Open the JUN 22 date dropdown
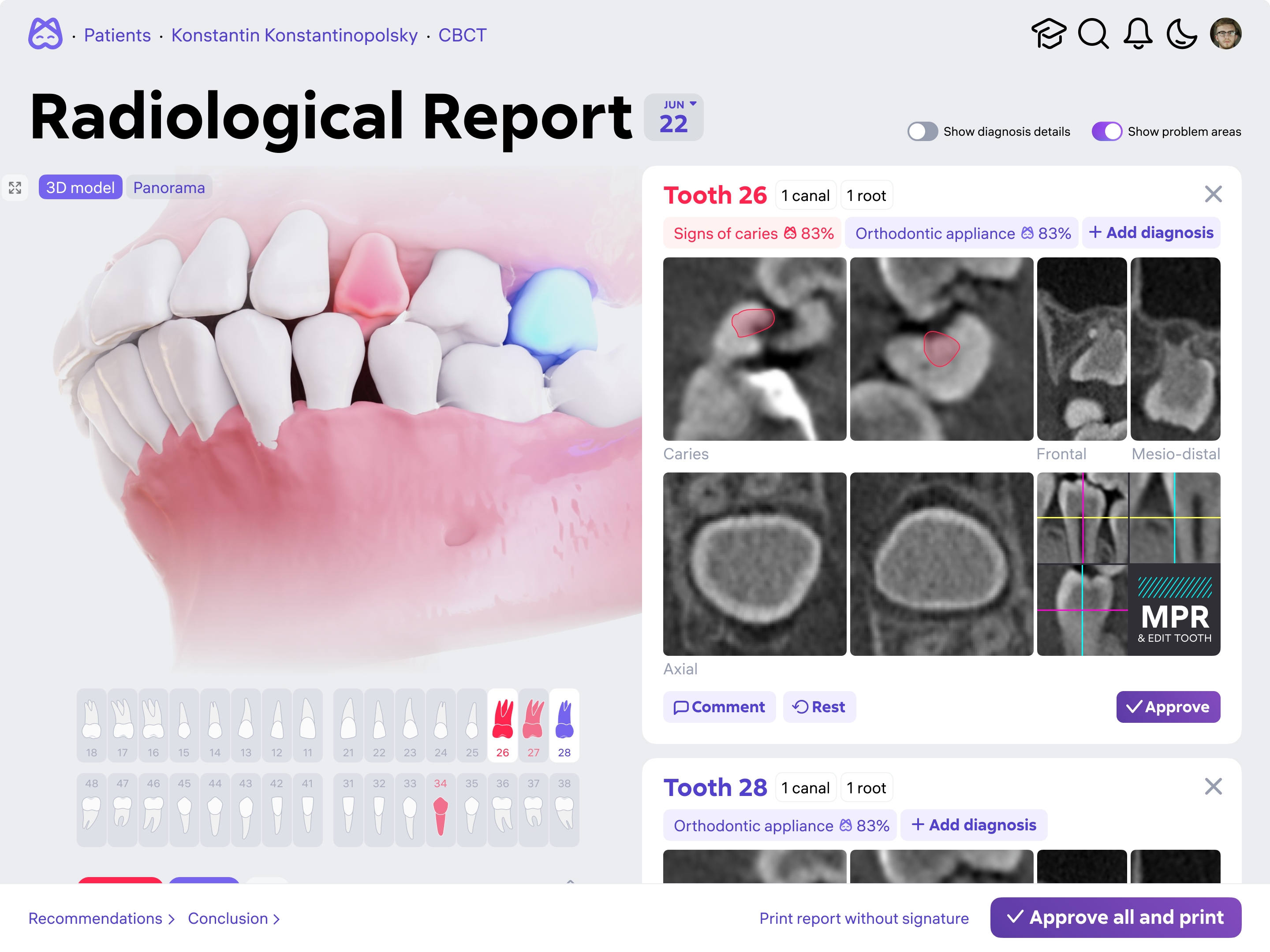This screenshot has width=1270, height=952. pos(673,116)
